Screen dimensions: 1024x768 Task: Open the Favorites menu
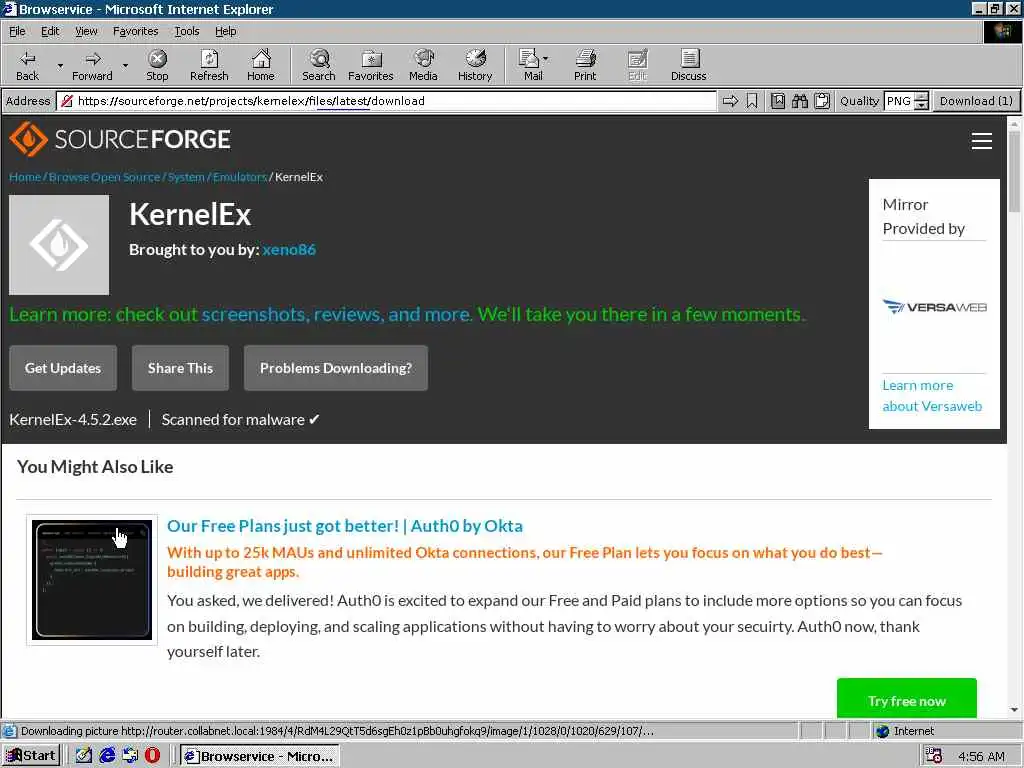click(x=135, y=31)
